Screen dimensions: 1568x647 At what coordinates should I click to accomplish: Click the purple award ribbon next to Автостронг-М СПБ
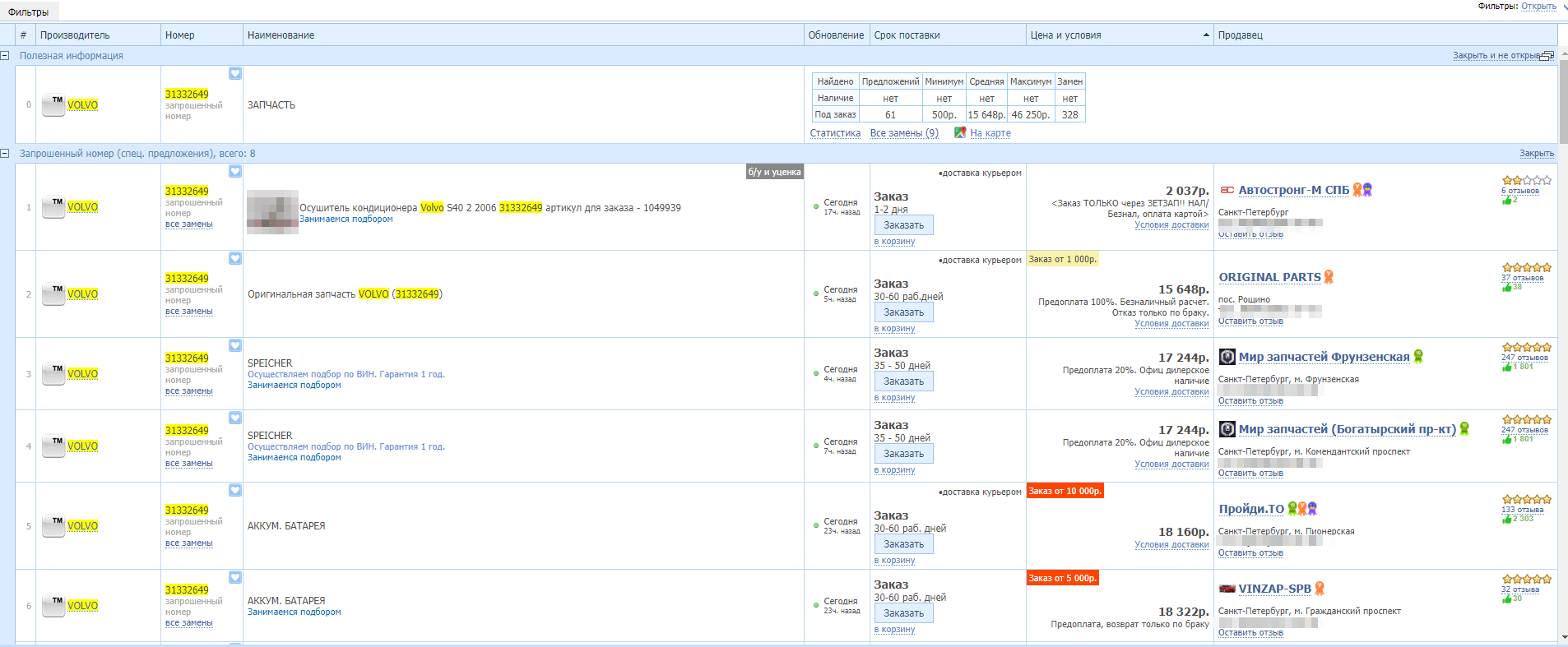click(1367, 190)
